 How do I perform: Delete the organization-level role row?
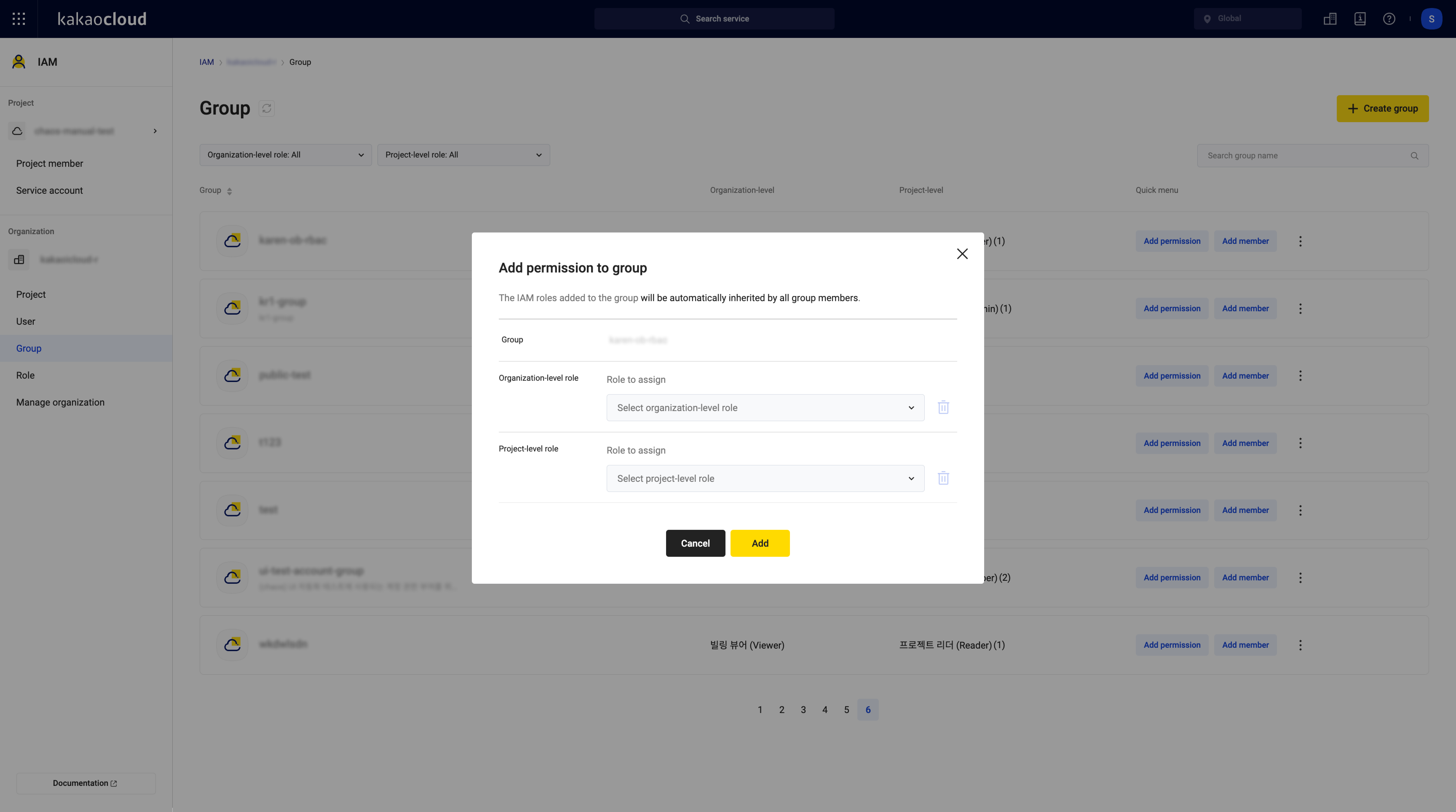943,407
